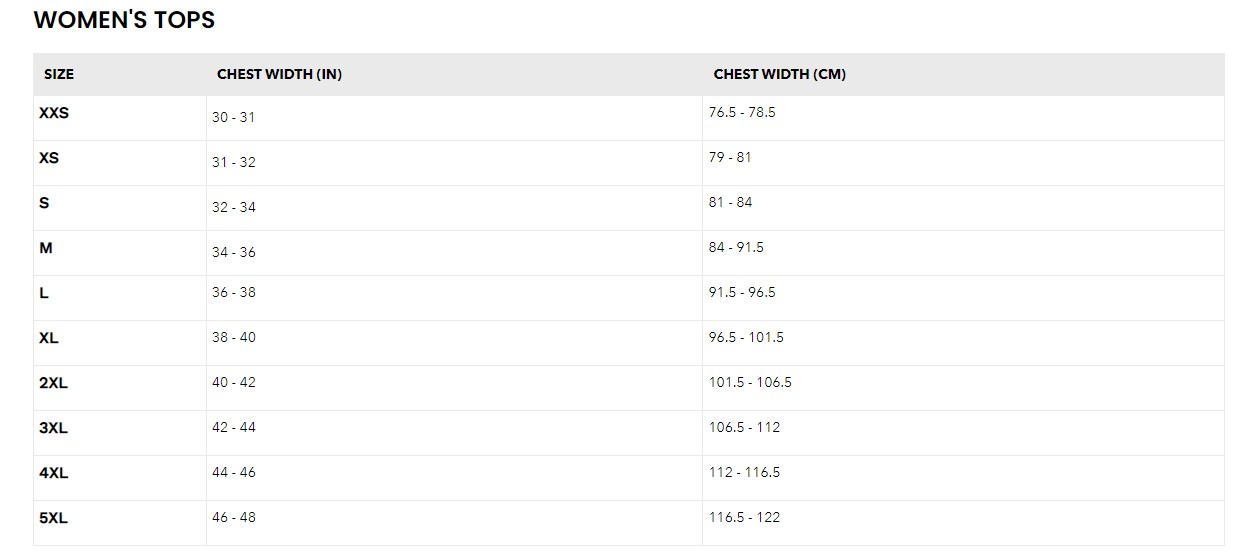1236x553 pixels.
Task: Select the S size label
Action: pos(44,203)
